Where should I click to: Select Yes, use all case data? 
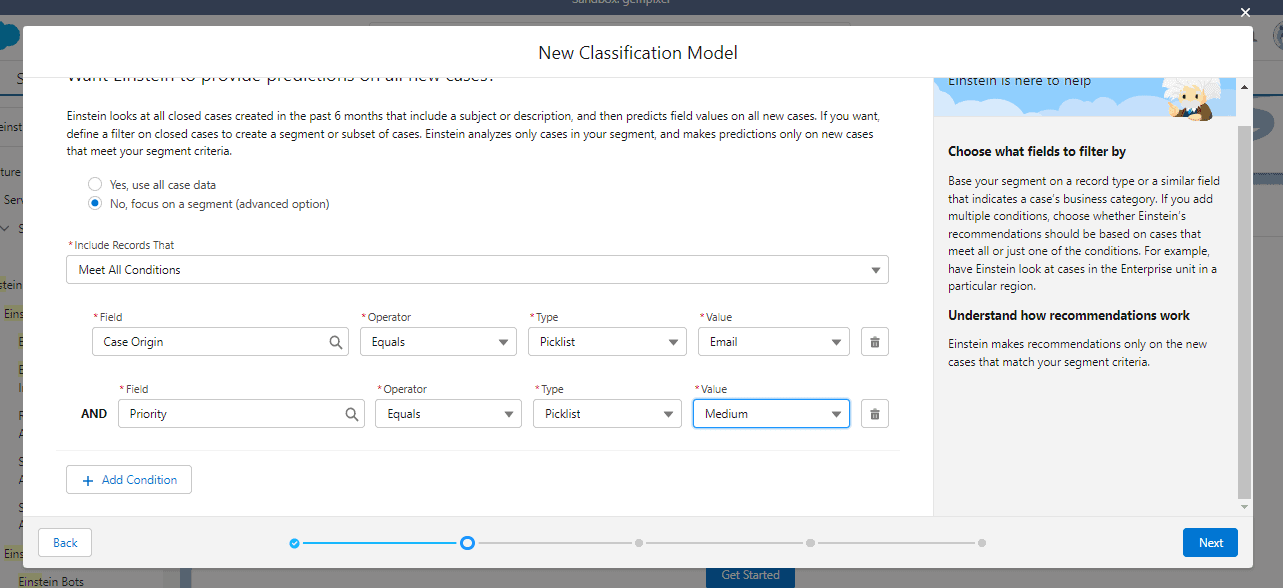click(x=95, y=183)
